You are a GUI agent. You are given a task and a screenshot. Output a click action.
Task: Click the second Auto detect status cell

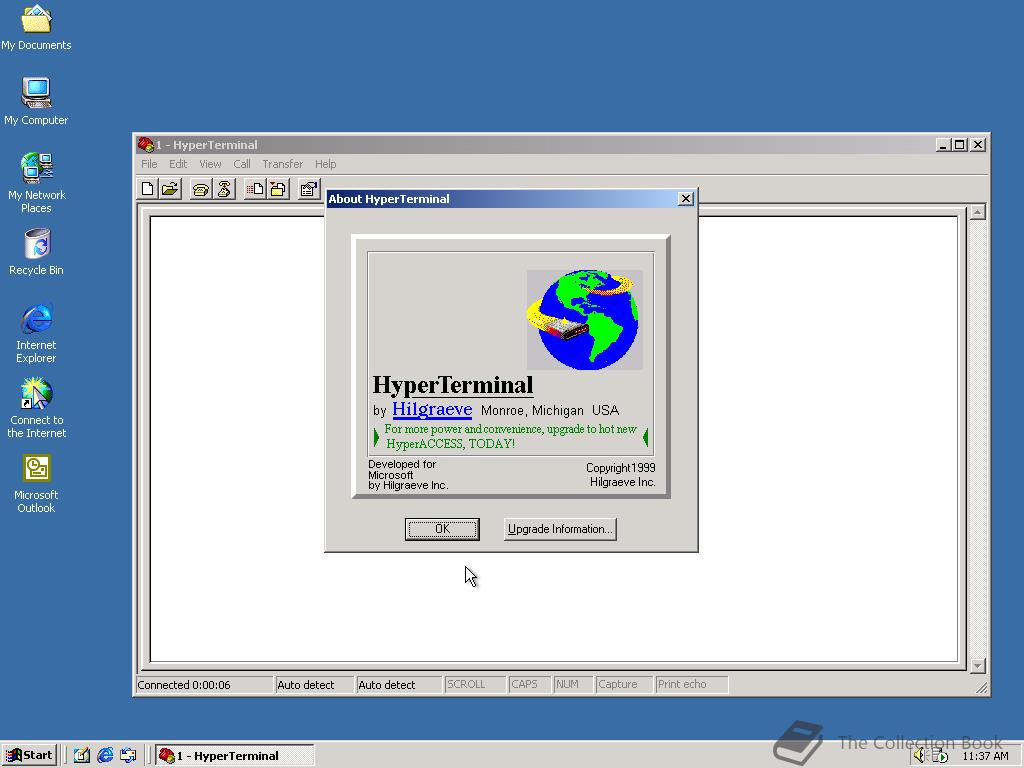[x=399, y=684]
